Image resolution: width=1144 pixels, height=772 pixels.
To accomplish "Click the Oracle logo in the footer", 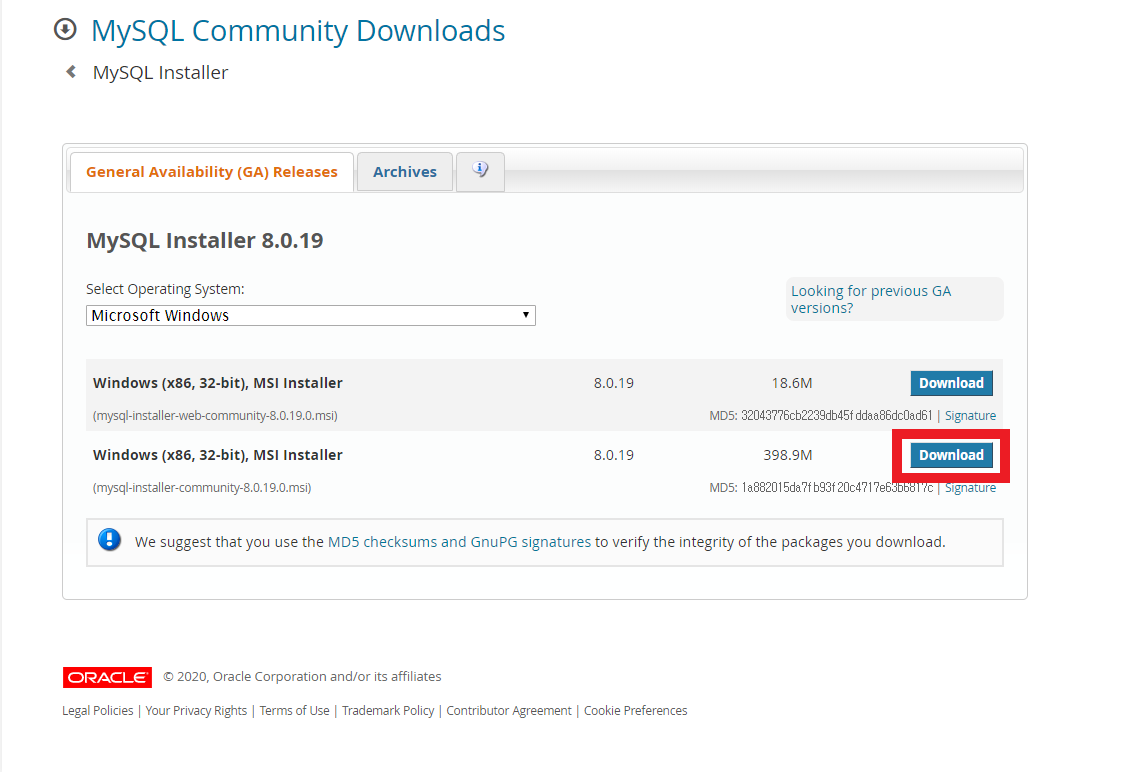I will [x=107, y=677].
